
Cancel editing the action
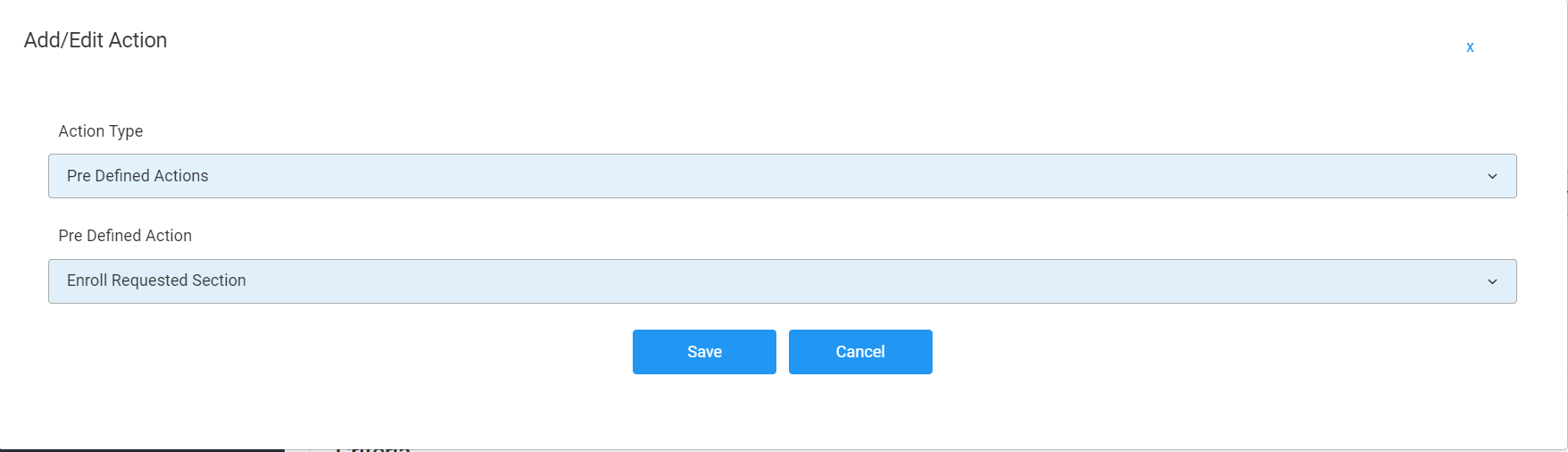(x=860, y=352)
